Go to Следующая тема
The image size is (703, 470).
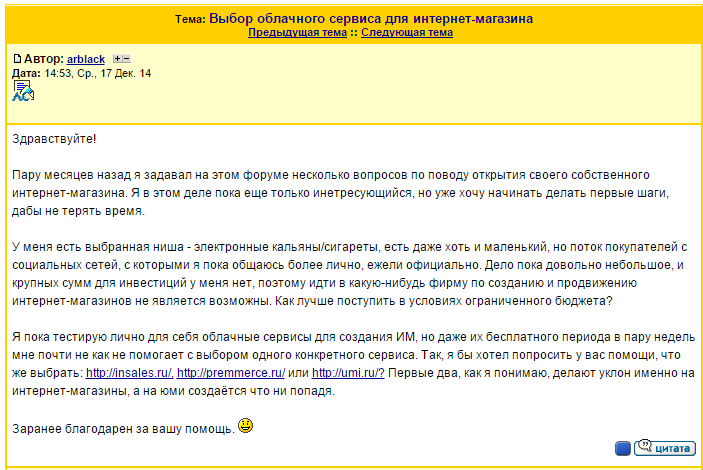click(407, 32)
